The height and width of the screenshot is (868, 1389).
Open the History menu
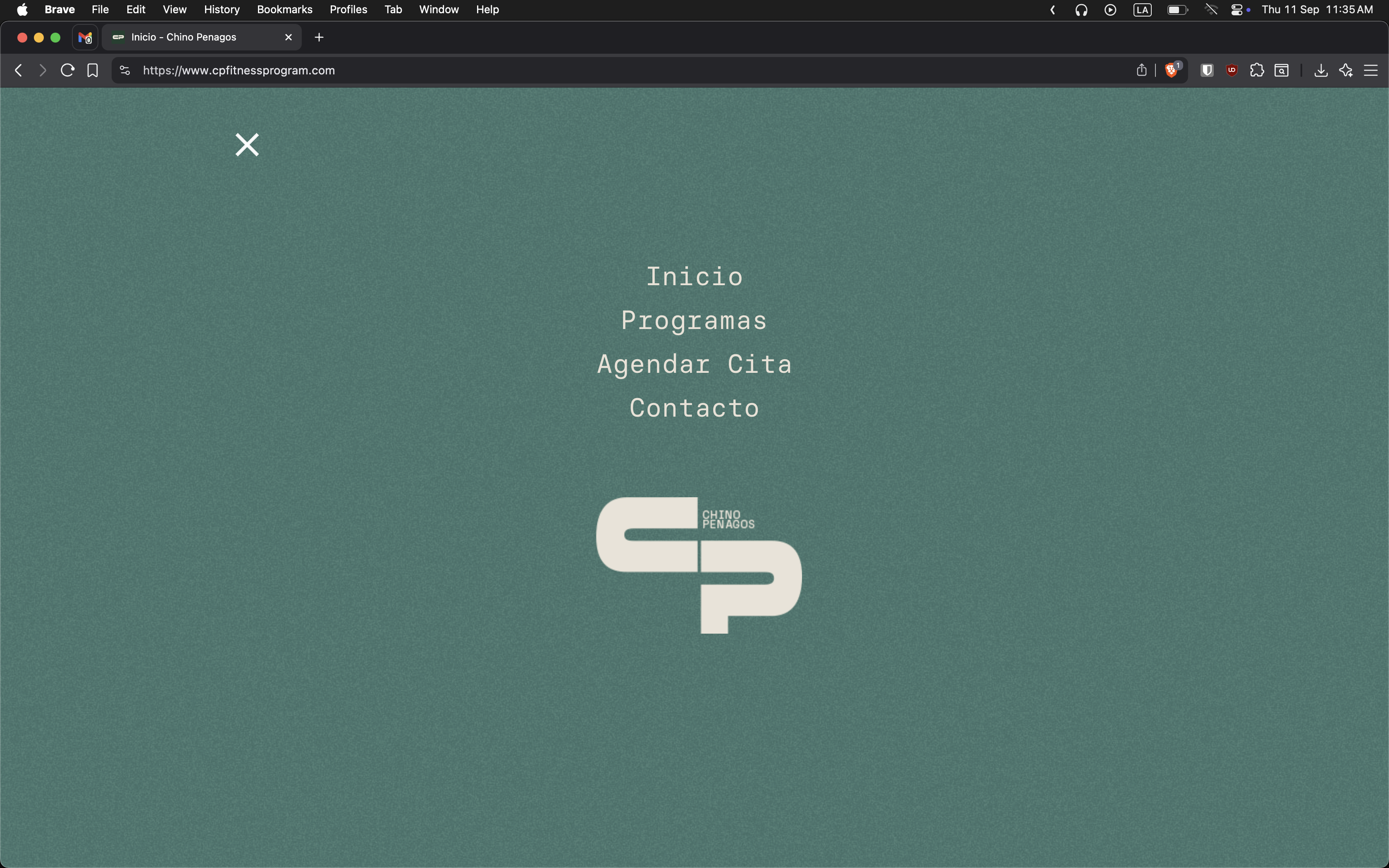(222, 9)
